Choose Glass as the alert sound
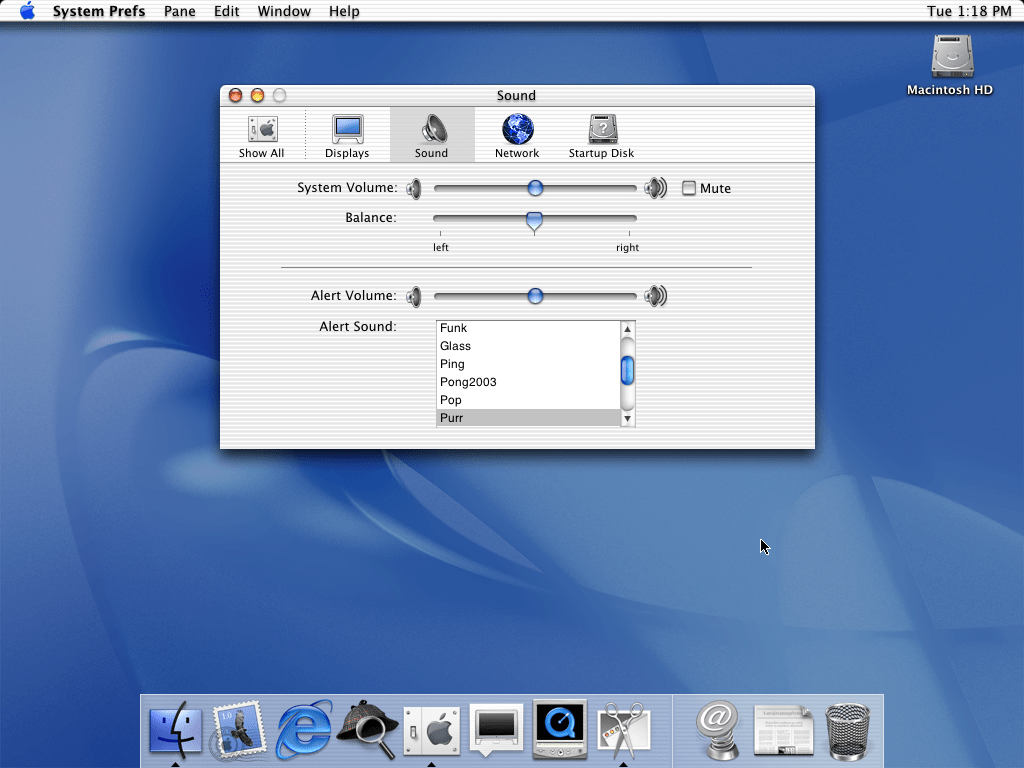The image size is (1024, 768). (x=455, y=346)
